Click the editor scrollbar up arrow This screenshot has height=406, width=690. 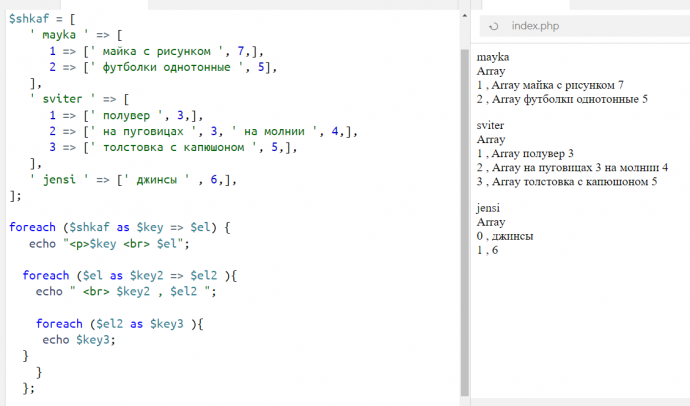coord(465,16)
